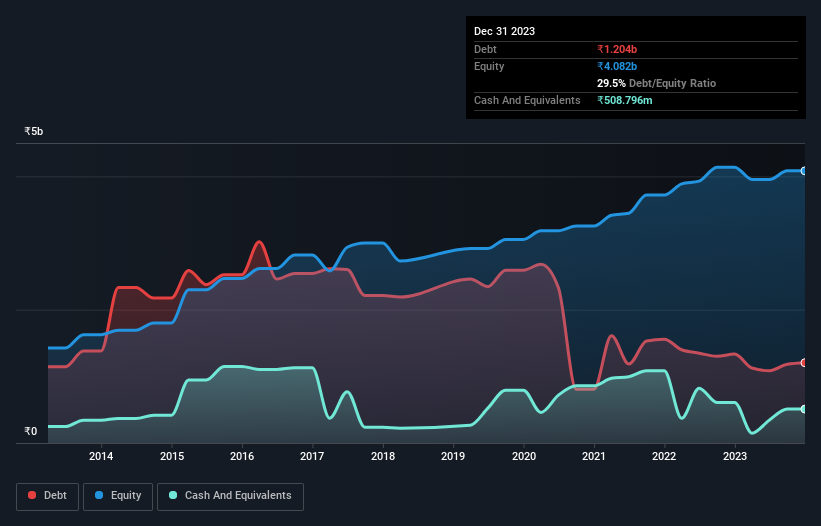Viewport: 821px width, 526px height.
Task: Click the 2019 x-axis label
Action: 453,456
